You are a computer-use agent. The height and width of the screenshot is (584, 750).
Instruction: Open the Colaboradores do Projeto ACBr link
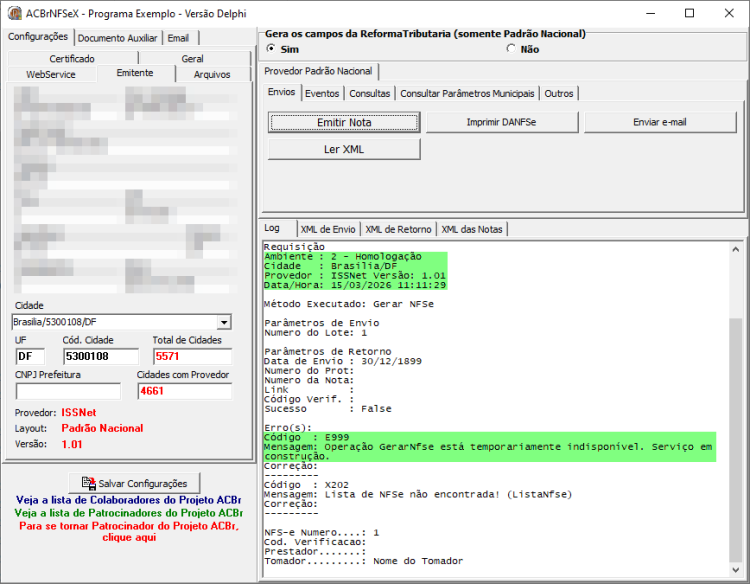point(129,500)
